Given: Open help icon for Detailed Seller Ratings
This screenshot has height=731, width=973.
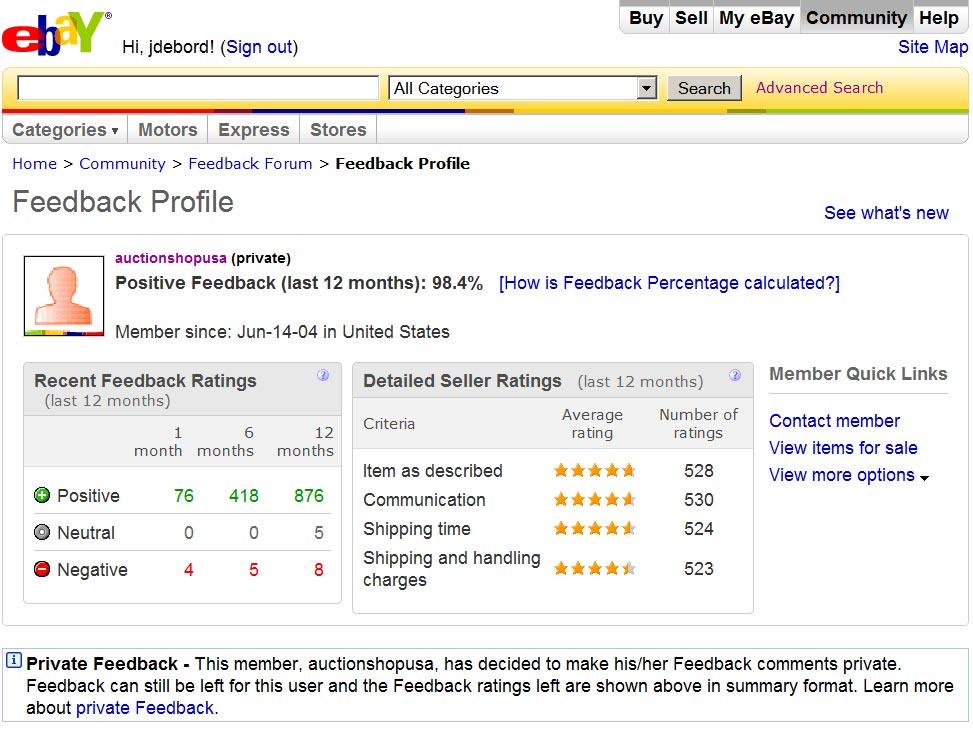Looking at the screenshot, I should pos(735,375).
